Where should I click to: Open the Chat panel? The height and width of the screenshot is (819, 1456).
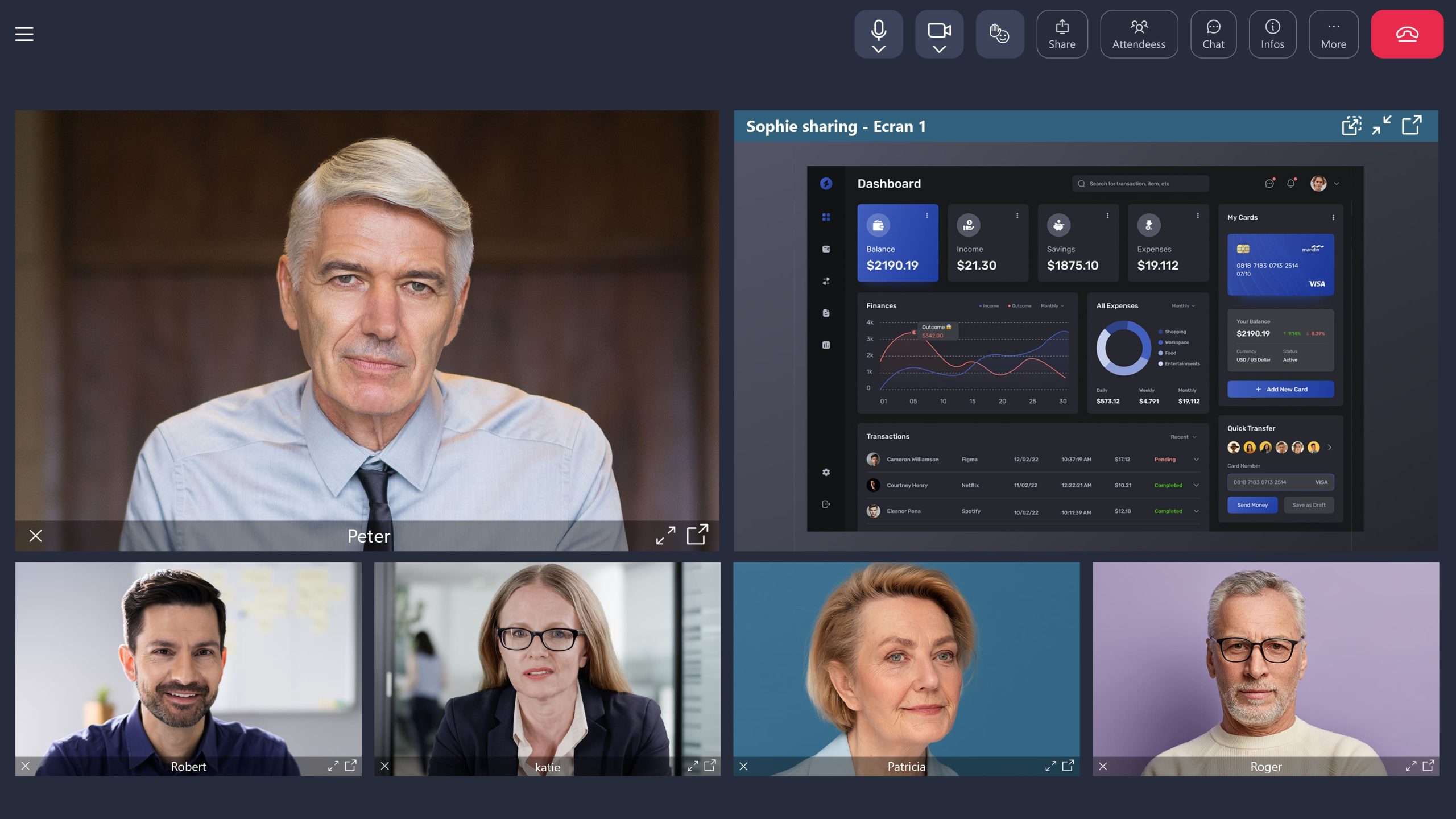(1213, 34)
